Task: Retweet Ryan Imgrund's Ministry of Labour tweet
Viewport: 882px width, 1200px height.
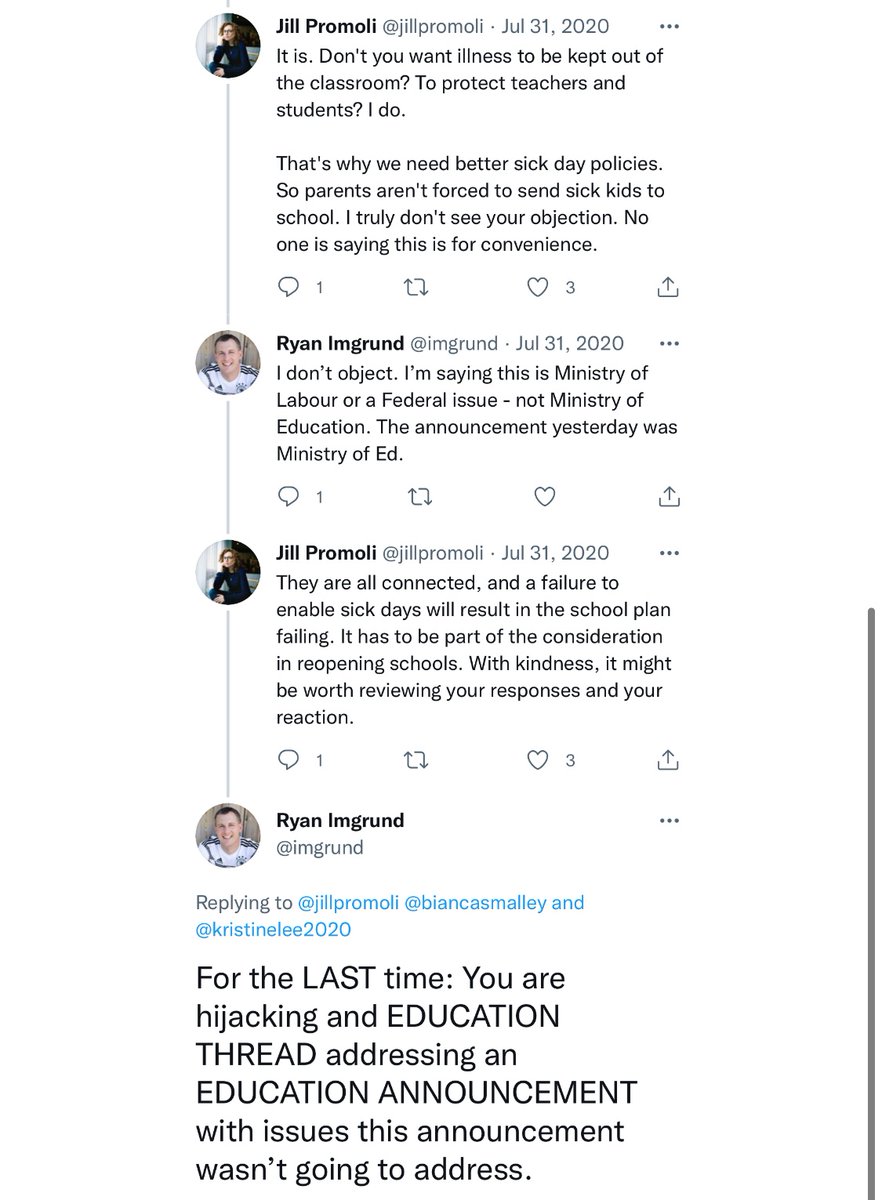Action: coord(415,496)
